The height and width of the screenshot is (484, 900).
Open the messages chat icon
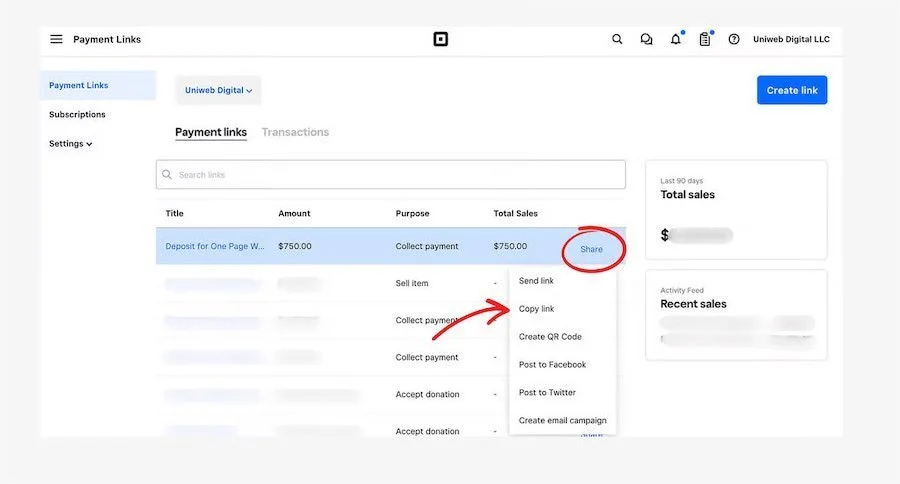[x=646, y=39]
